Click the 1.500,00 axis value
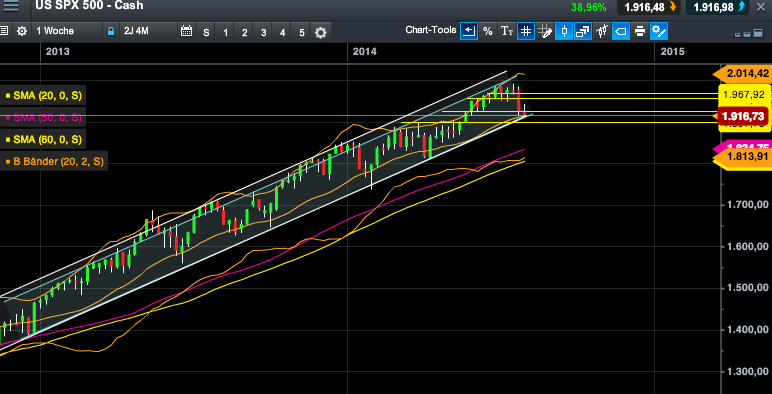 click(747, 287)
